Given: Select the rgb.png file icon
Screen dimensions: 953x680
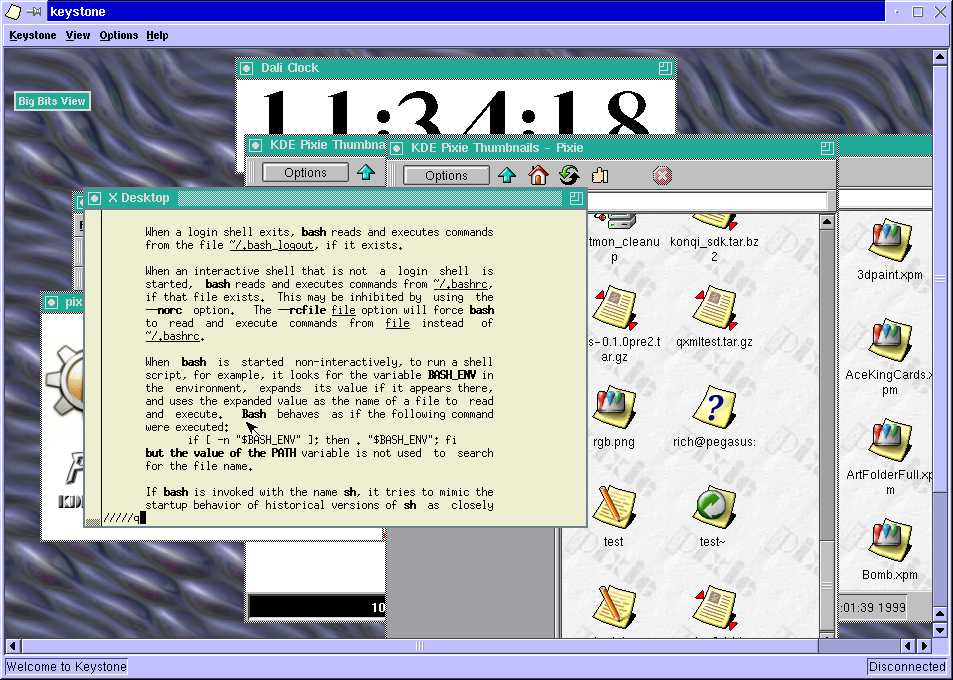Looking at the screenshot, I should pyautogui.click(x=613, y=407).
